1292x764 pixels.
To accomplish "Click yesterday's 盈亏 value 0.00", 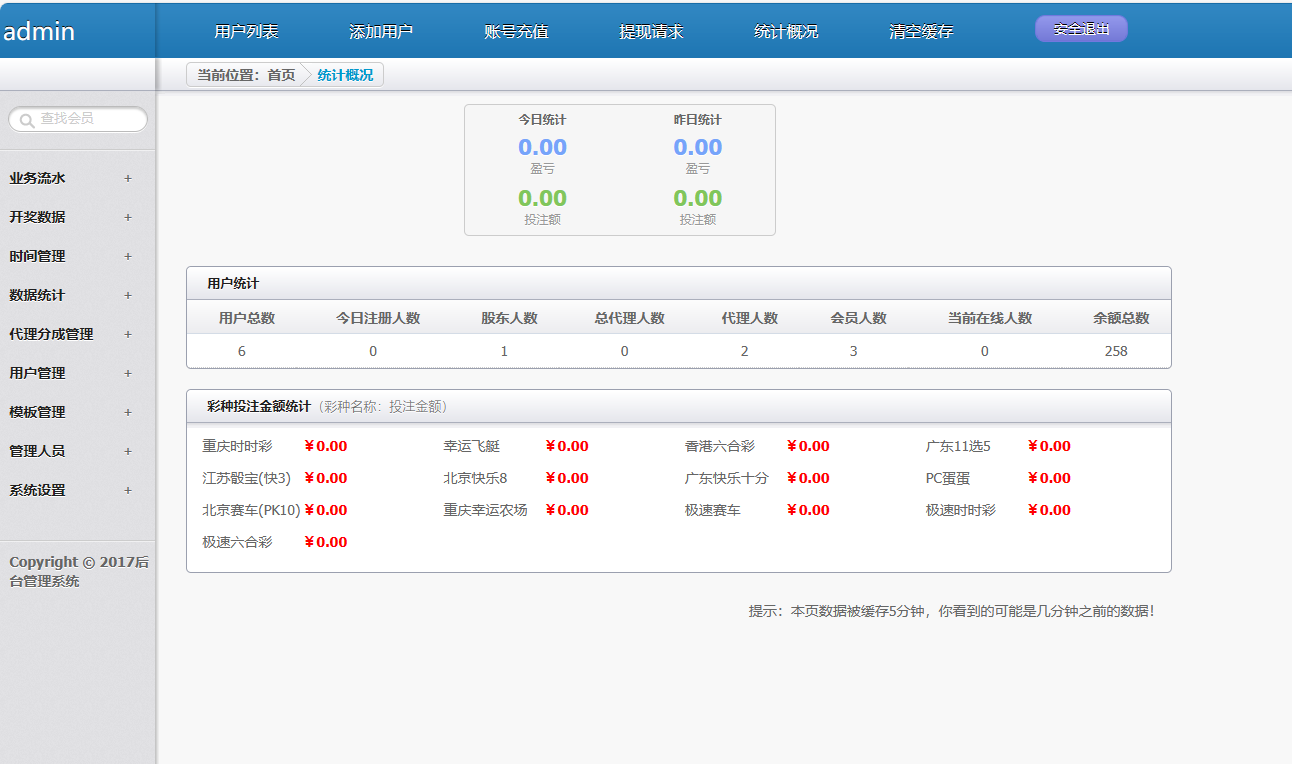I will (697, 147).
